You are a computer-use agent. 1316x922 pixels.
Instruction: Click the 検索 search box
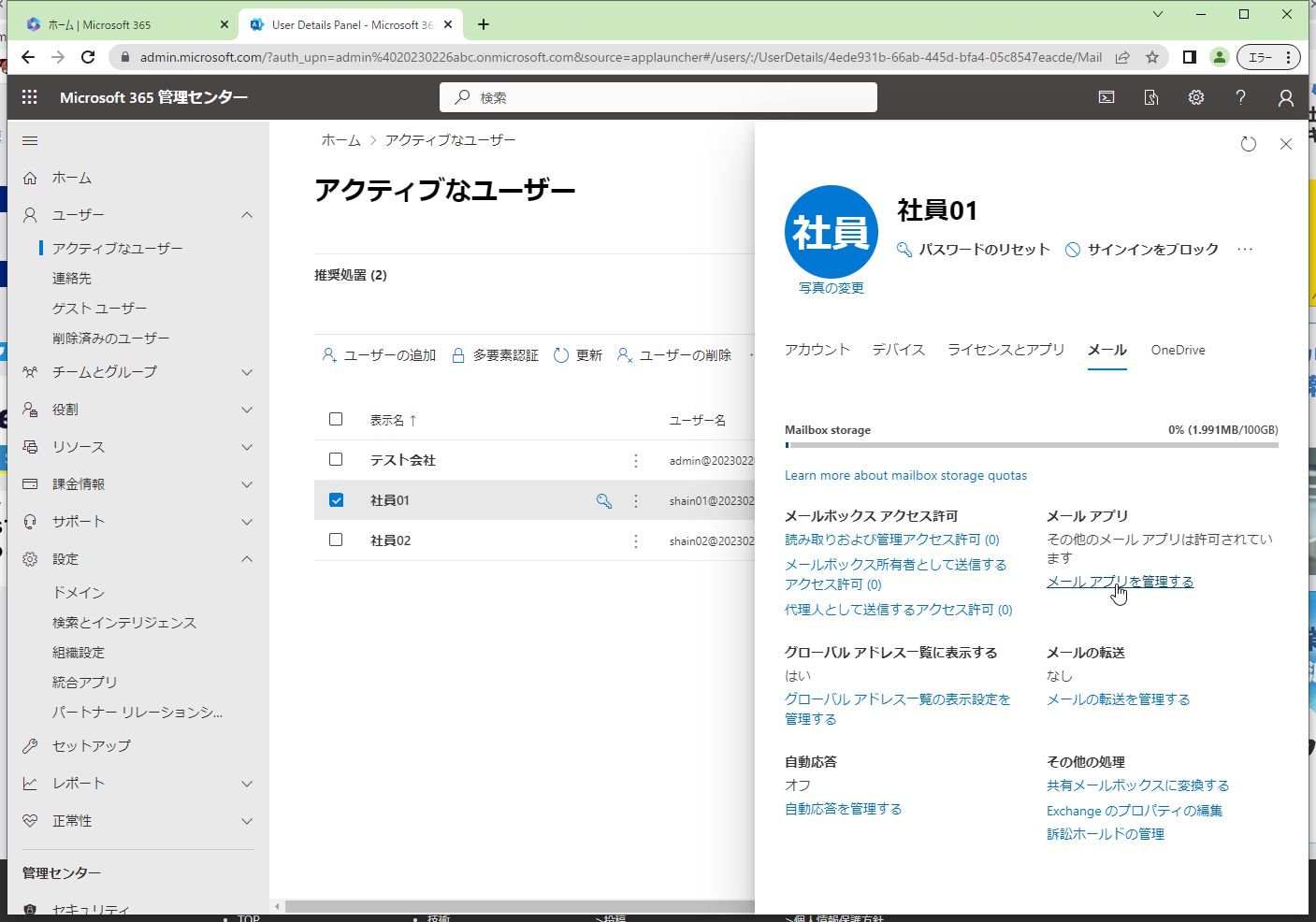point(658,97)
